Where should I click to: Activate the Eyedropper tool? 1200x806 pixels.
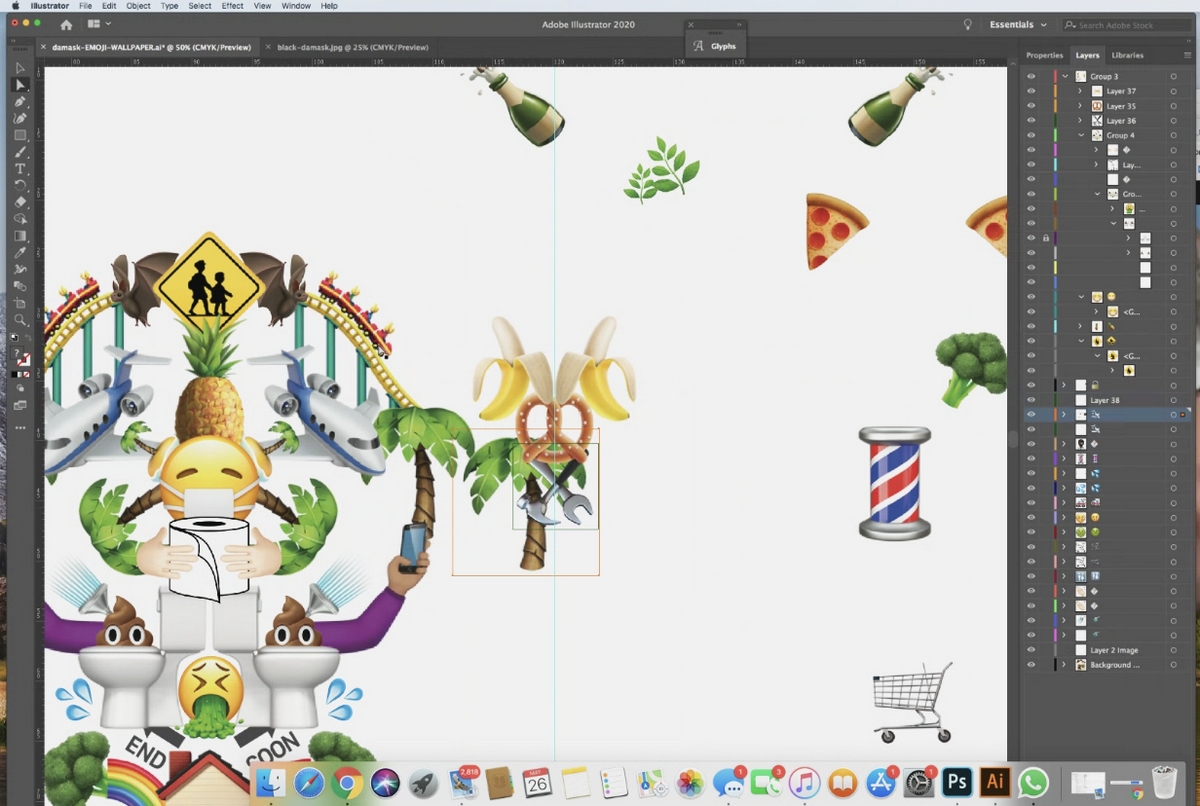click(x=20, y=253)
